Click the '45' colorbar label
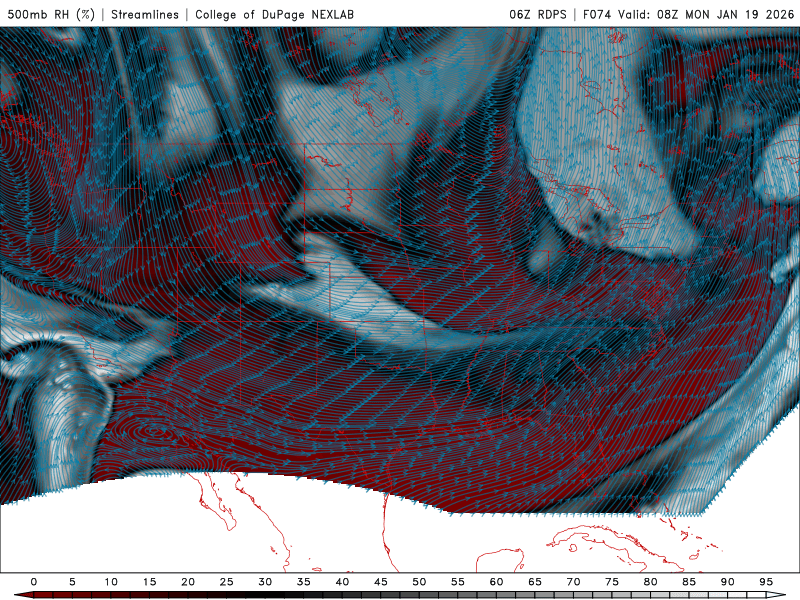The image size is (800, 600). coord(381,582)
